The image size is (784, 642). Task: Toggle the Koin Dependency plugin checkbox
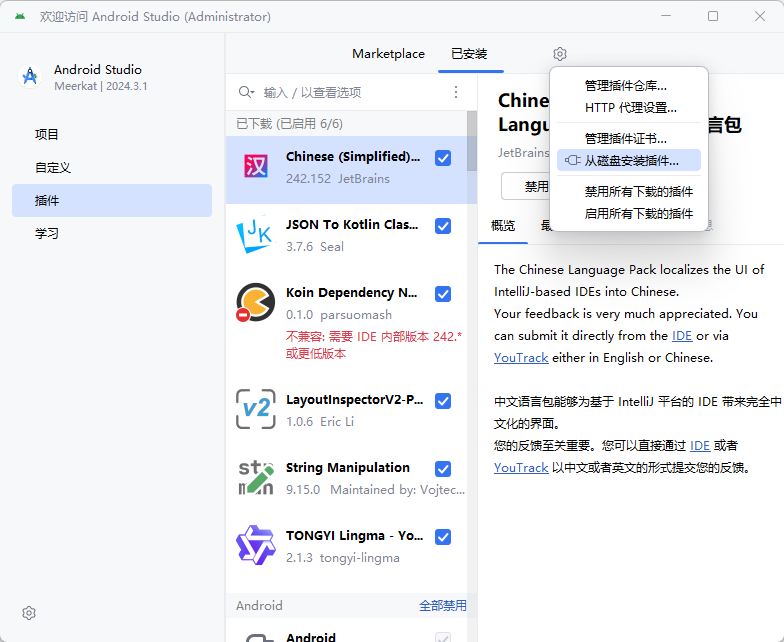(x=443, y=294)
